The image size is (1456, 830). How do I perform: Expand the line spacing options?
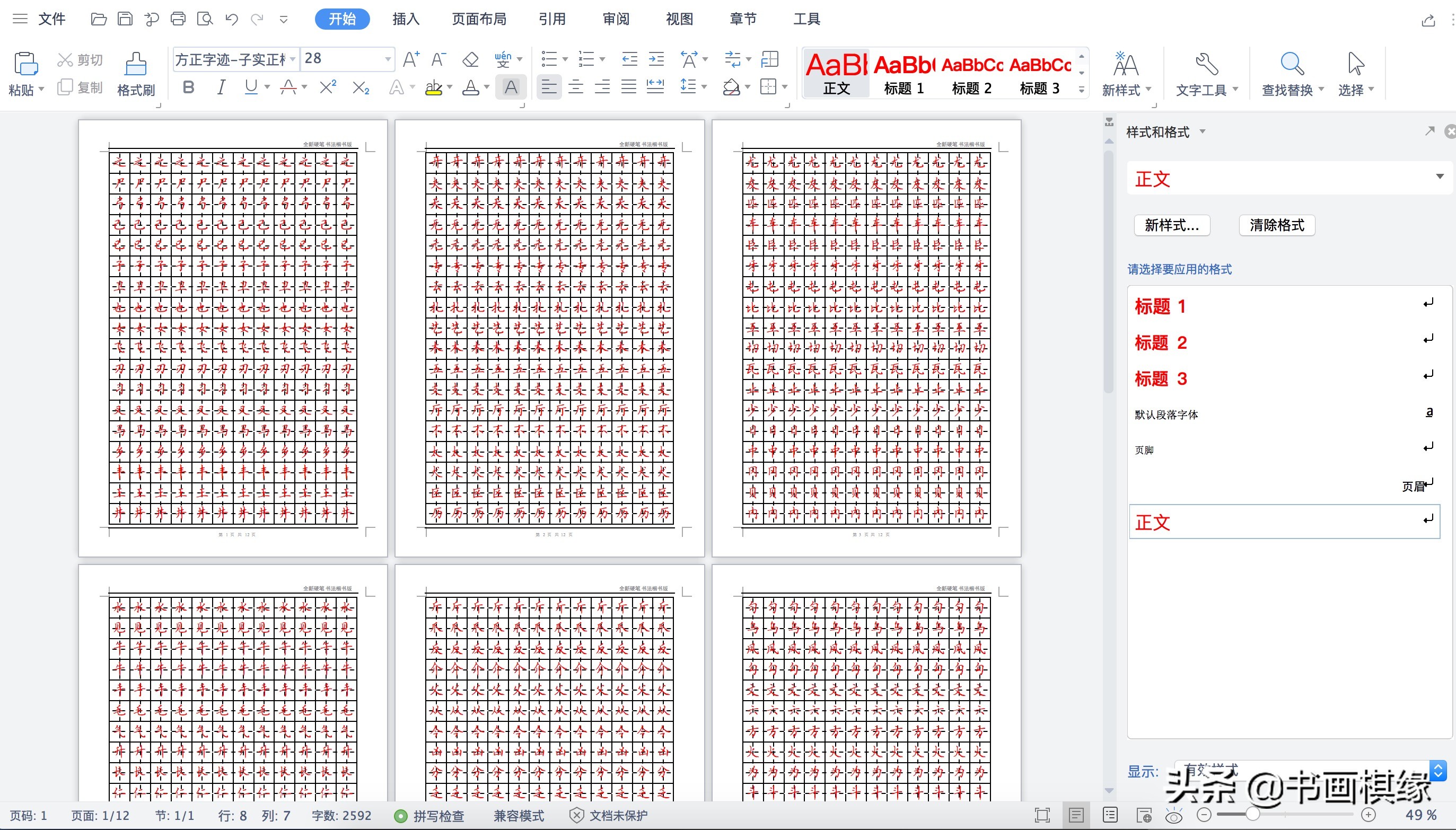(x=704, y=87)
